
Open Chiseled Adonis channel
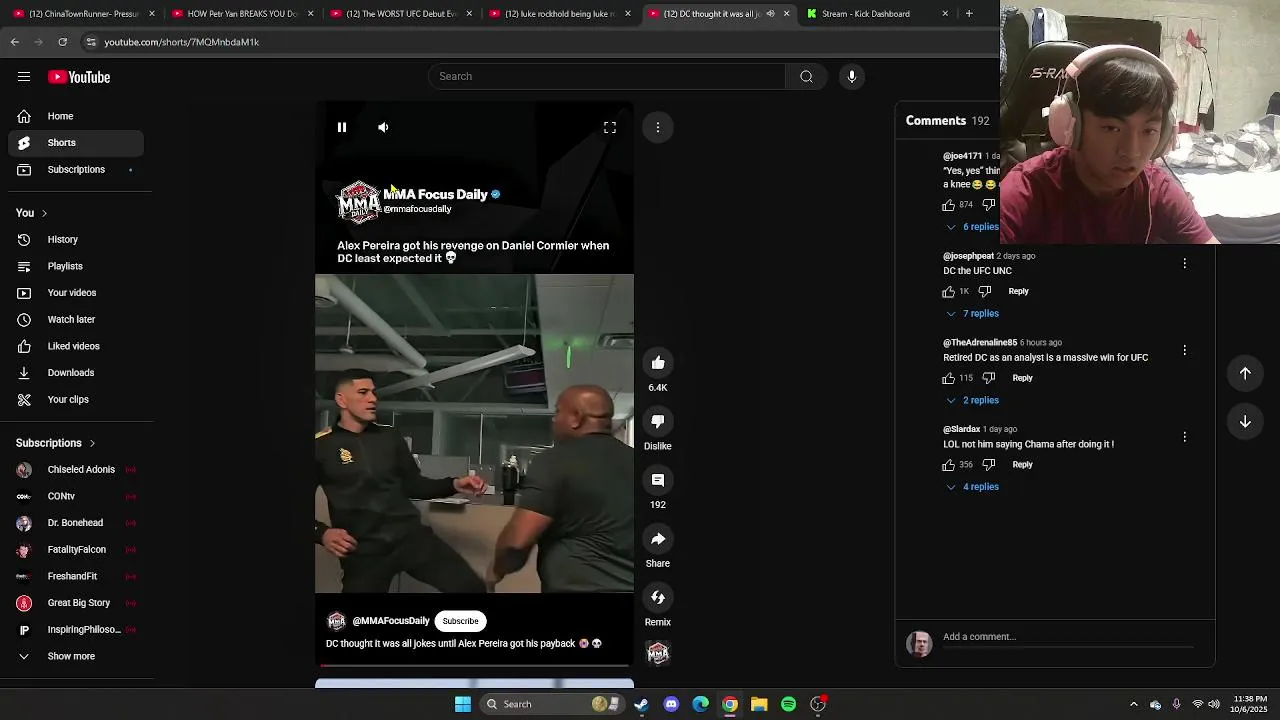pyautogui.click(x=76, y=470)
